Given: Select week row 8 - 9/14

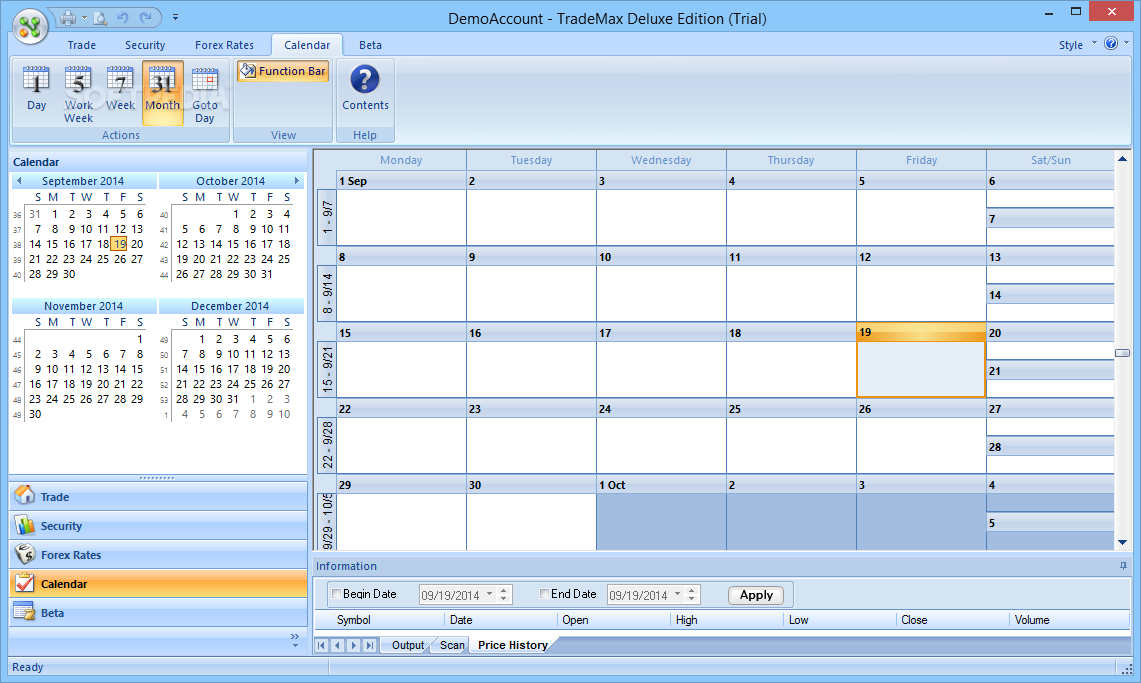Looking at the screenshot, I should click(327, 292).
